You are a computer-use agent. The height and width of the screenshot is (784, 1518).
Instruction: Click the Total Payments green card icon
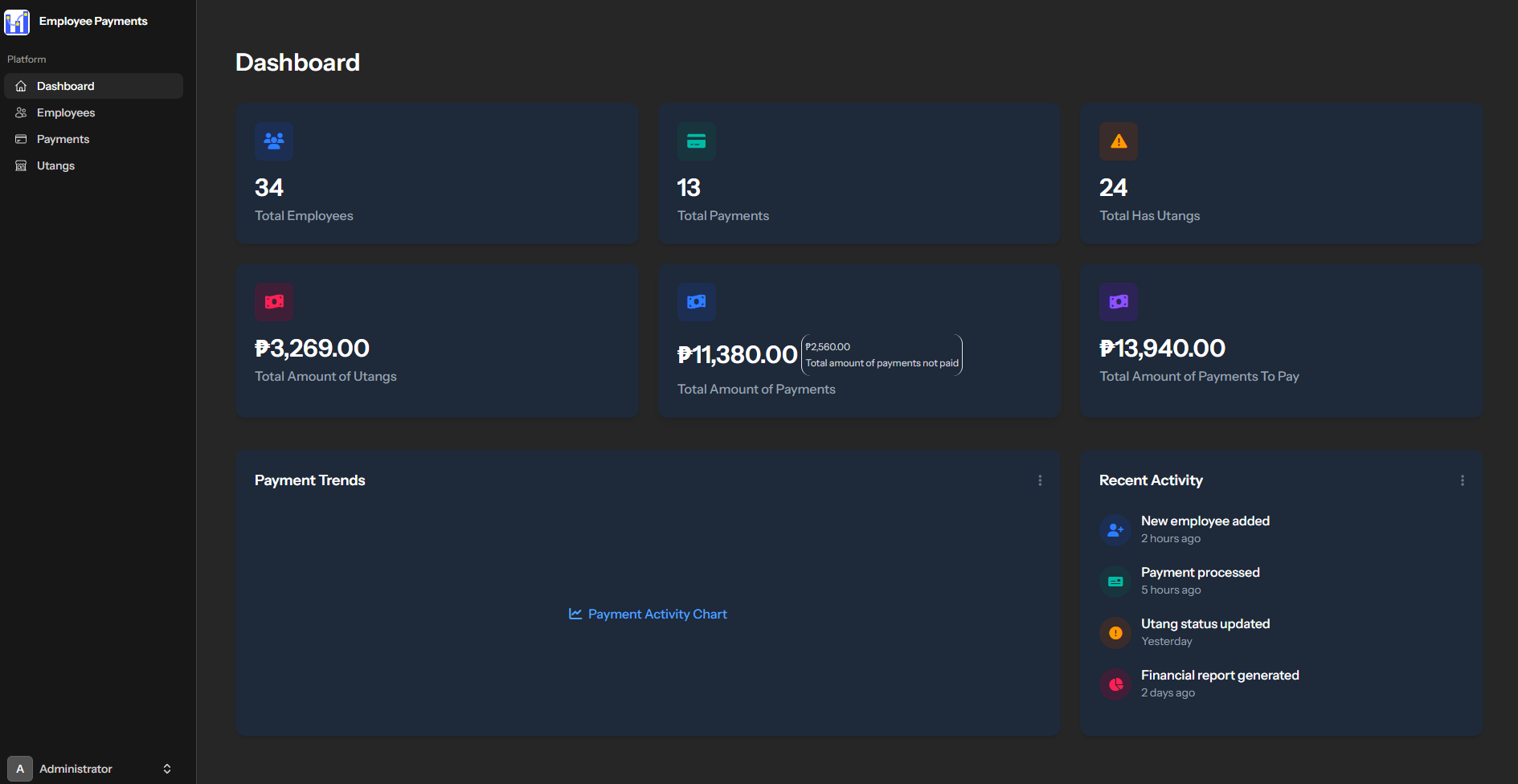[x=696, y=141]
